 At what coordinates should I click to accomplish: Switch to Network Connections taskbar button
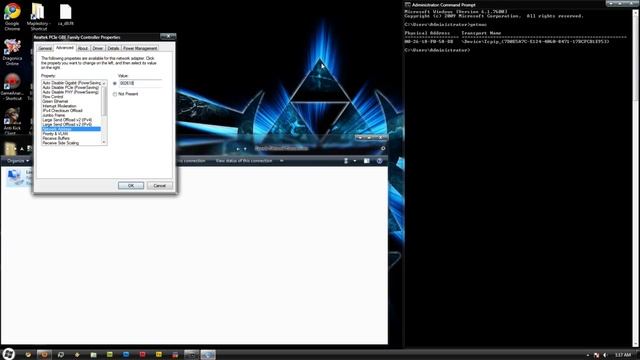pyautogui.click(x=208, y=355)
